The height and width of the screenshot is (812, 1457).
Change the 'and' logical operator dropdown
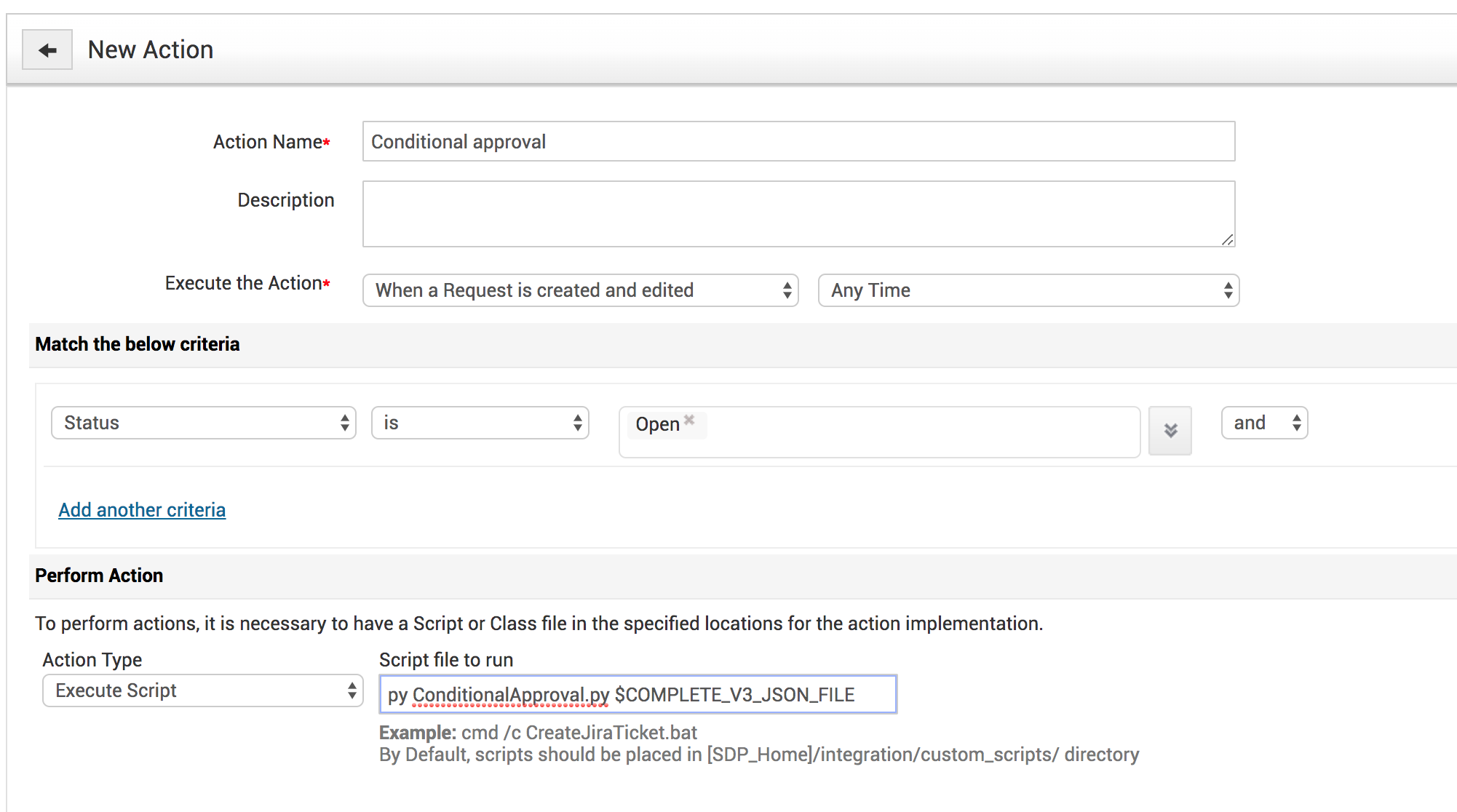[x=1264, y=423]
